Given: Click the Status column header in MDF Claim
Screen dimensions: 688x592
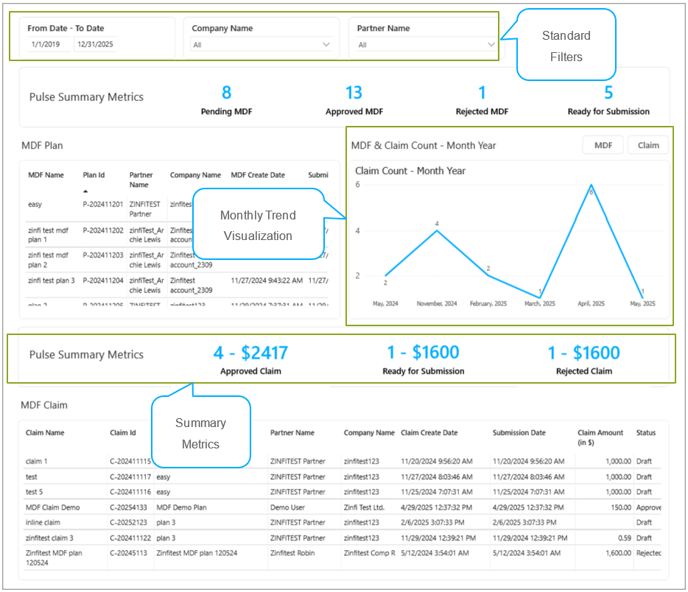Looking at the screenshot, I should coord(646,433).
